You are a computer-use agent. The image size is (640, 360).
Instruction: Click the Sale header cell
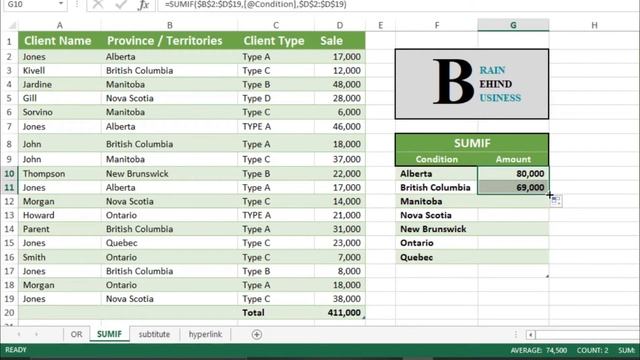pyautogui.click(x=340, y=41)
